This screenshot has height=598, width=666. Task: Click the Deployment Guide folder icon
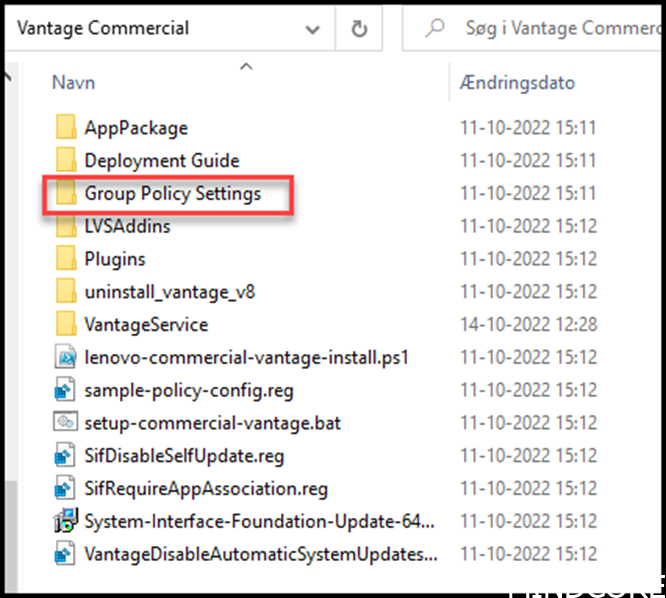pos(66,159)
